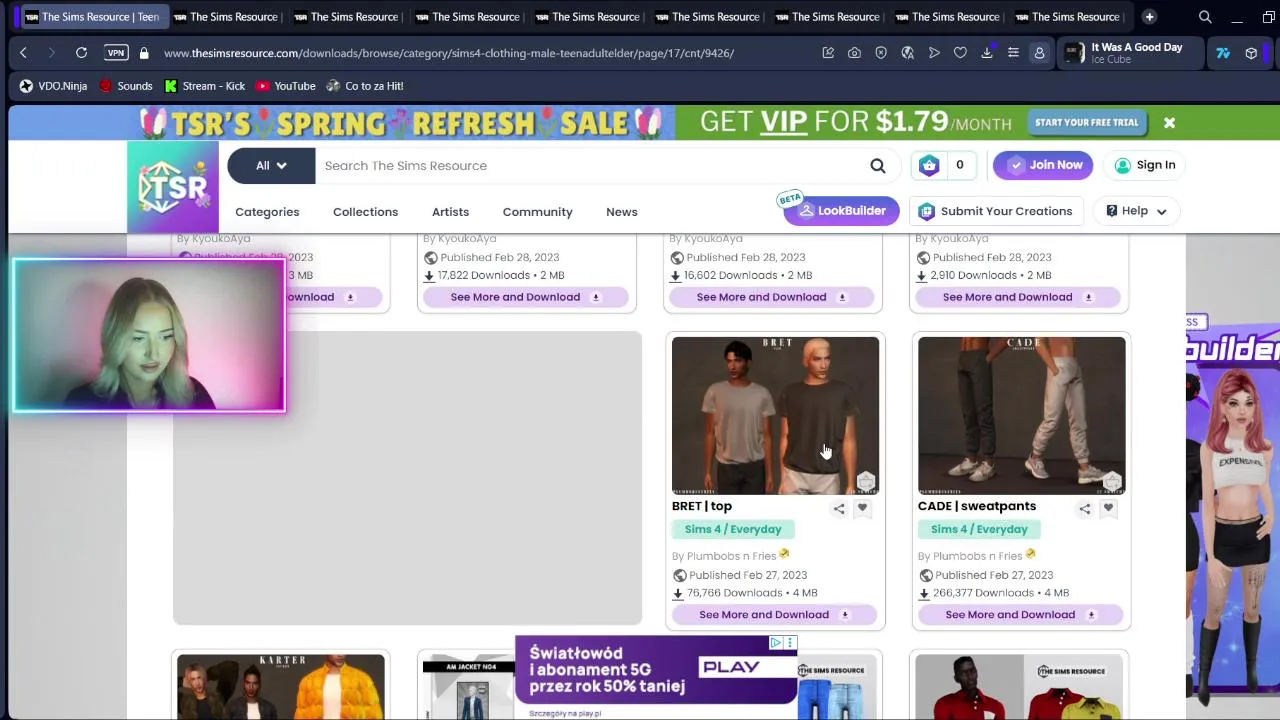Open the browser profile account icon
1280x720 pixels.
[1039, 53]
